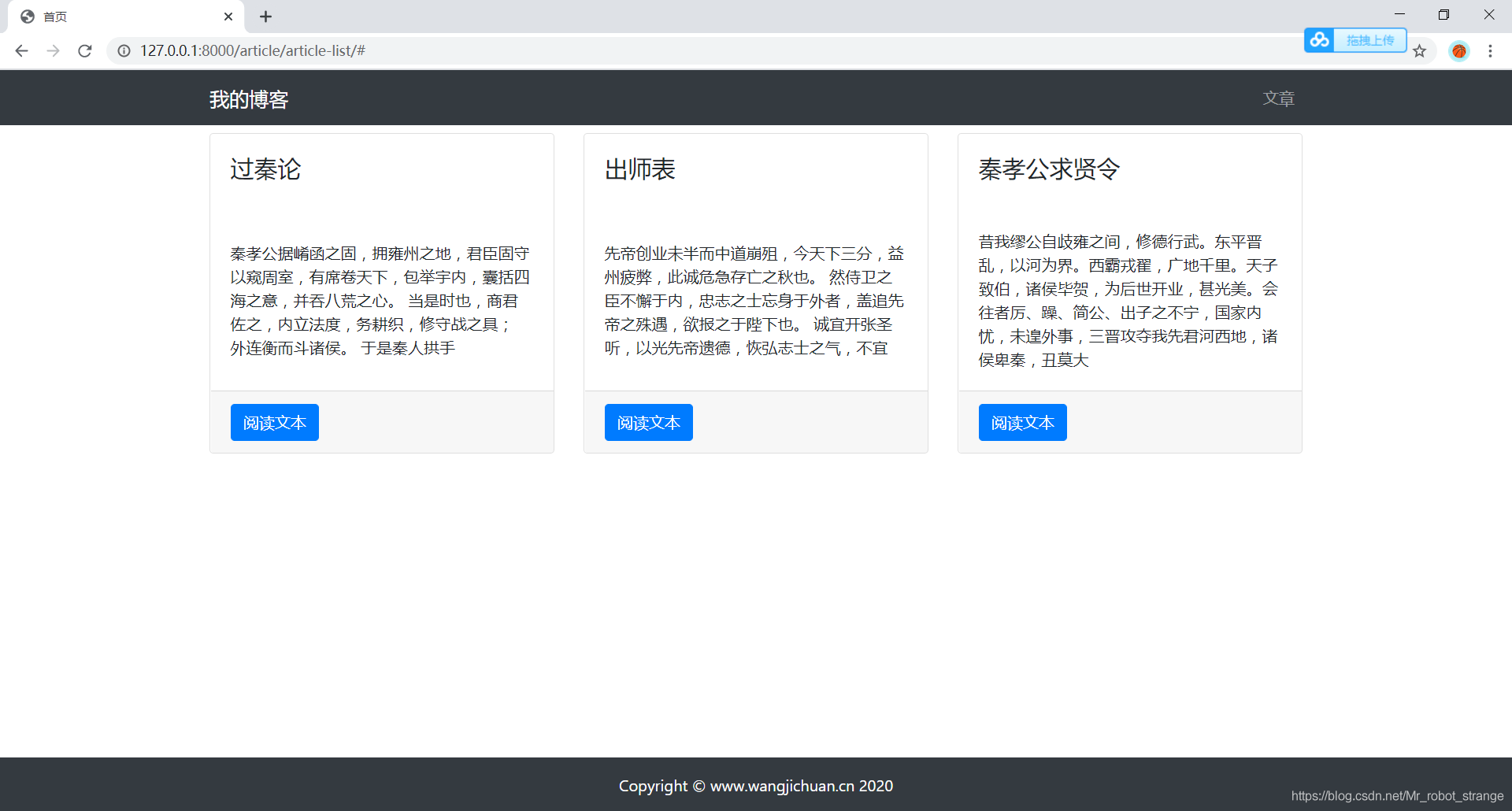Close the browser window
This screenshot has height=811, width=1512.
pyautogui.click(x=1488, y=15)
